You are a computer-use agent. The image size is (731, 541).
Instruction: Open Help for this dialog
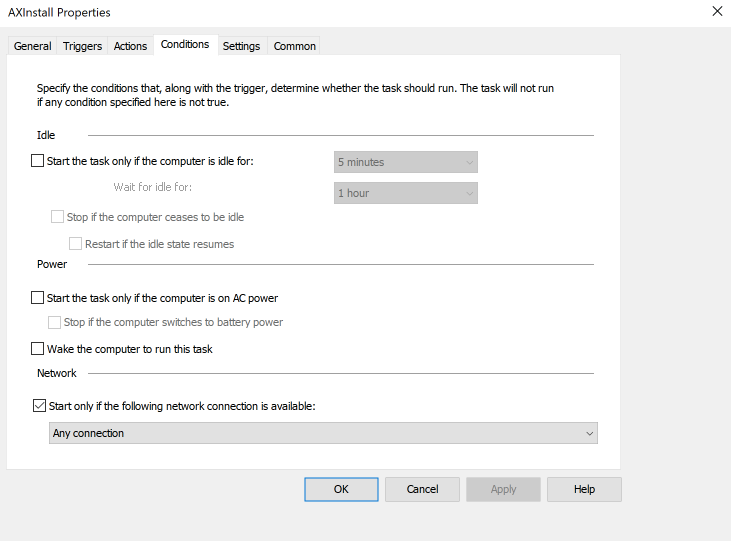pyautogui.click(x=584, y=489)
